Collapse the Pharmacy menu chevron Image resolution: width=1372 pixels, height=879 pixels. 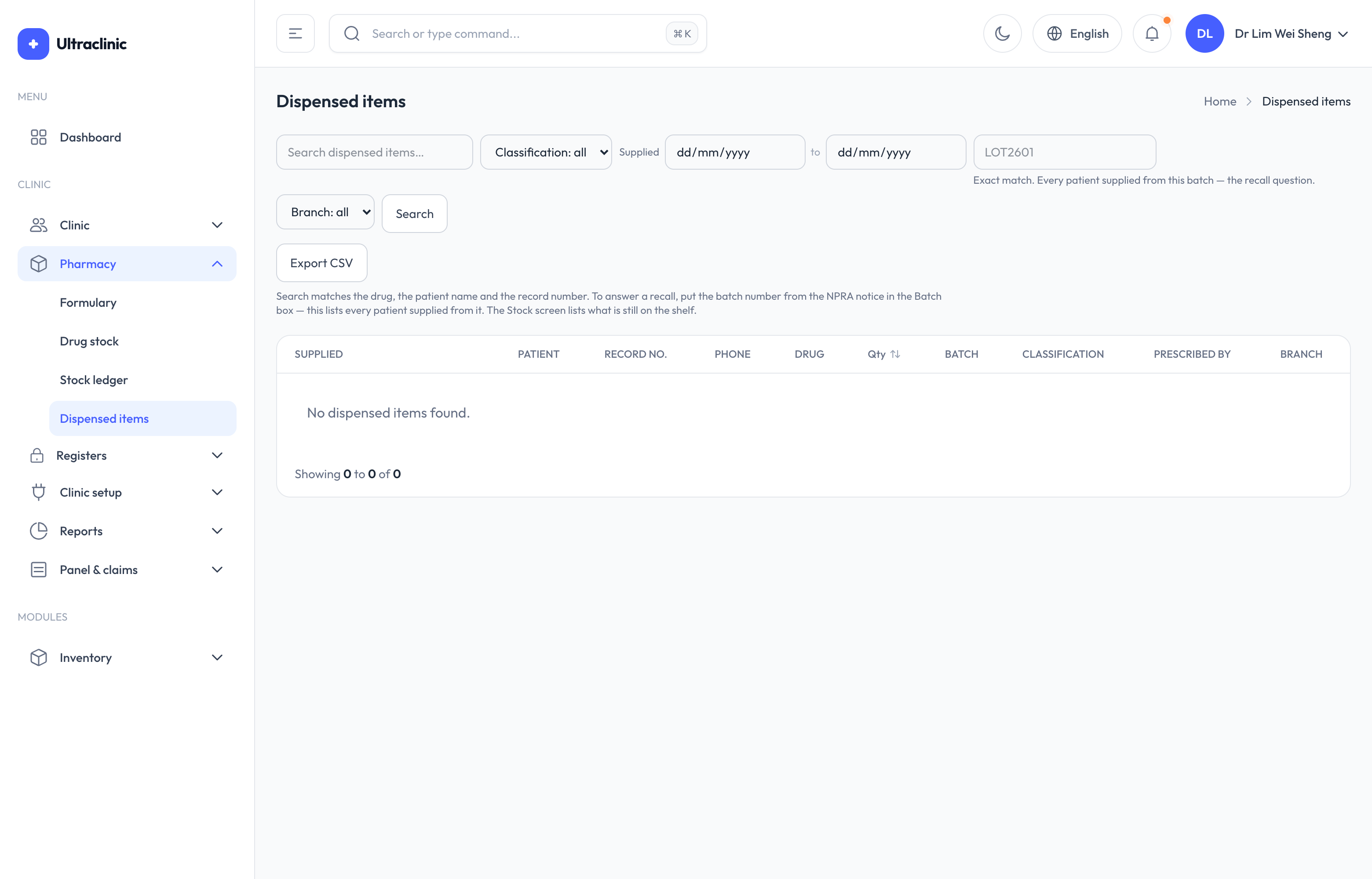click(x=217, y=264)
